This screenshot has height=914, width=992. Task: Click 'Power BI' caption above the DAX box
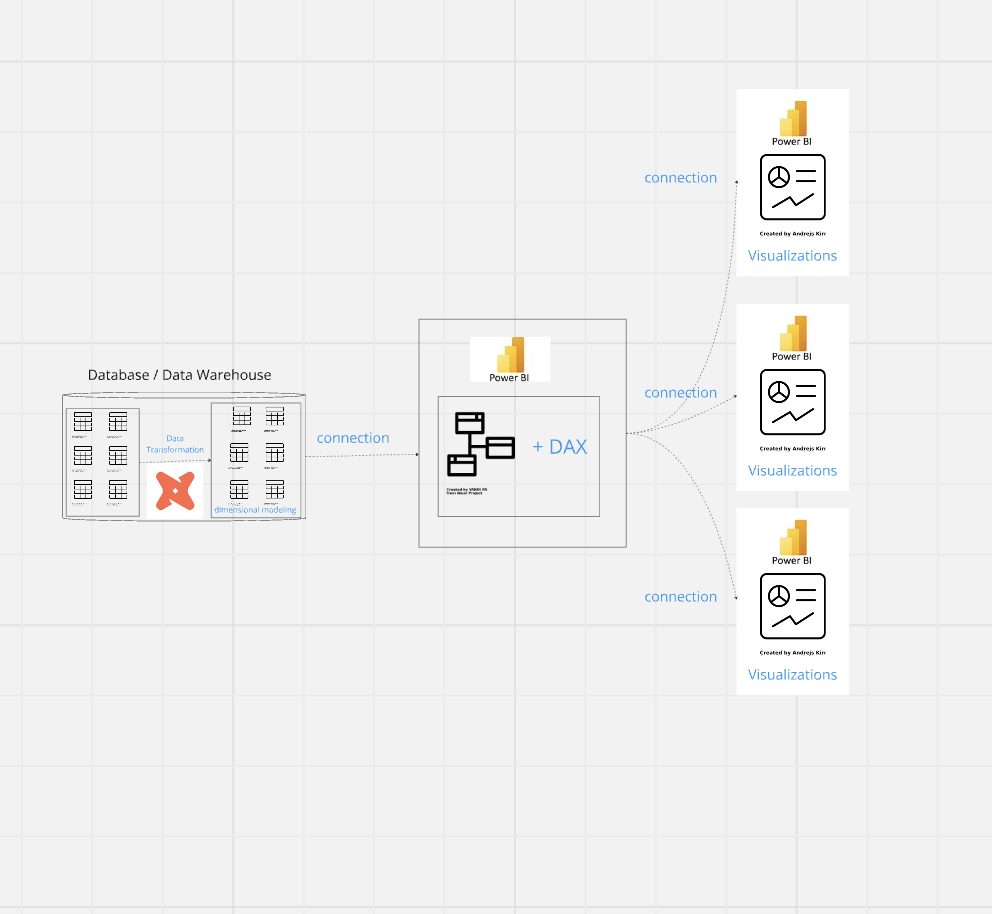point(509,378)
